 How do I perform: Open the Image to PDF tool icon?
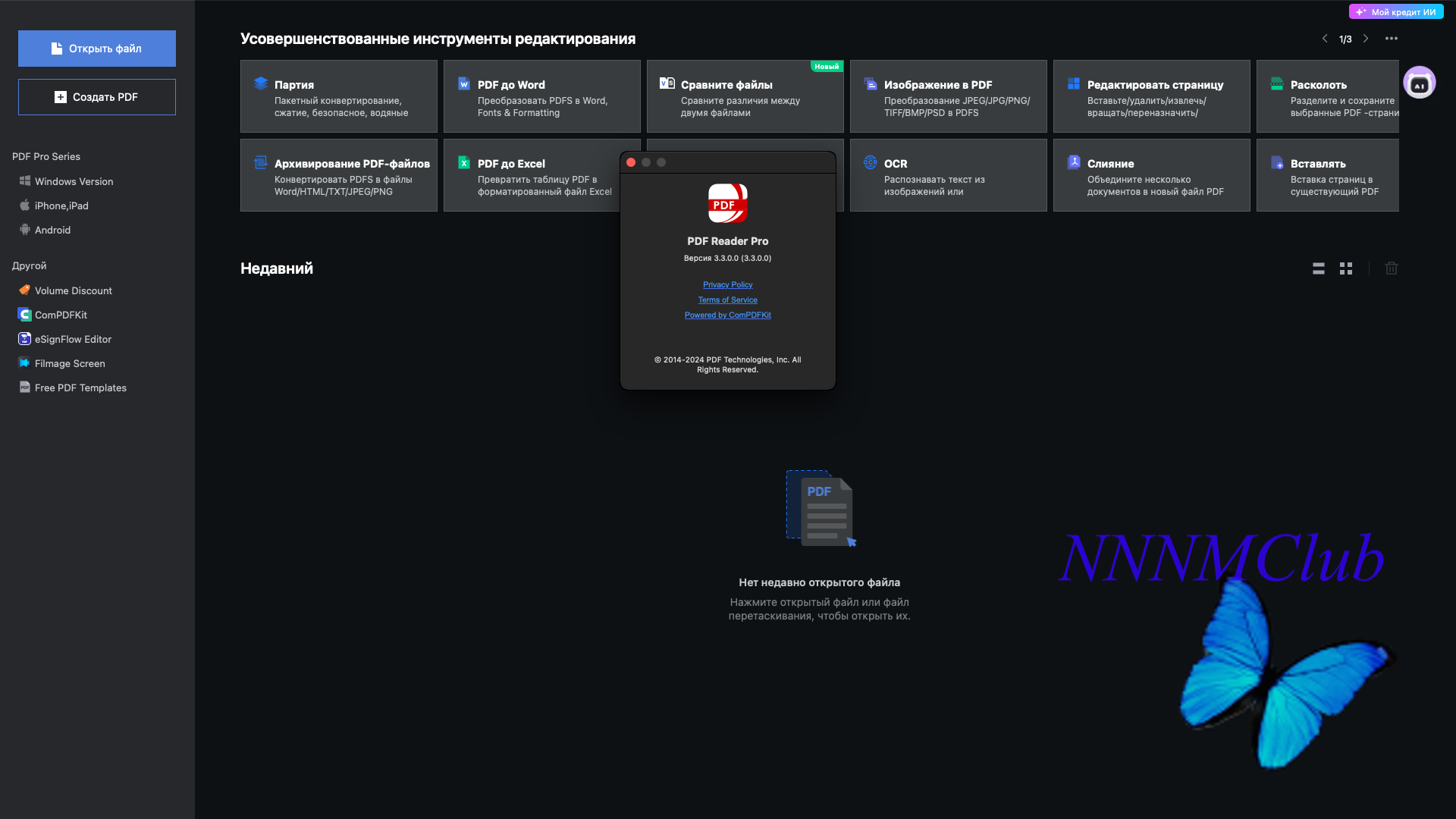[x=871, y=83]
